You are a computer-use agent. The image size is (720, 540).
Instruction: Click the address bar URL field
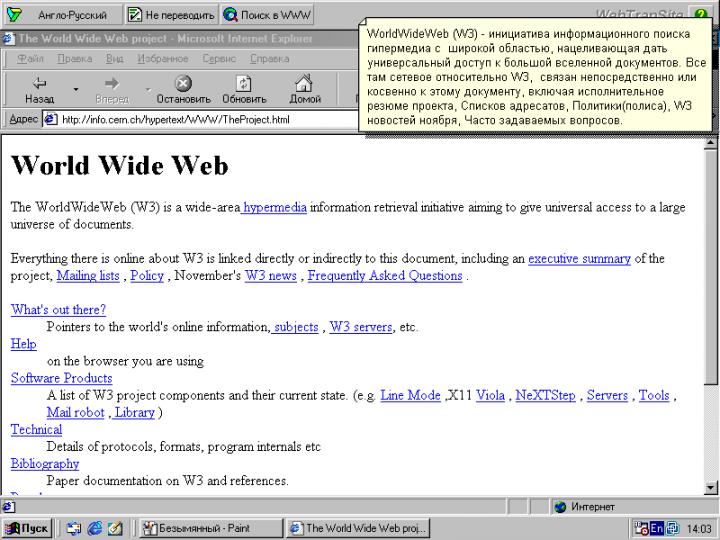[200, 120]
